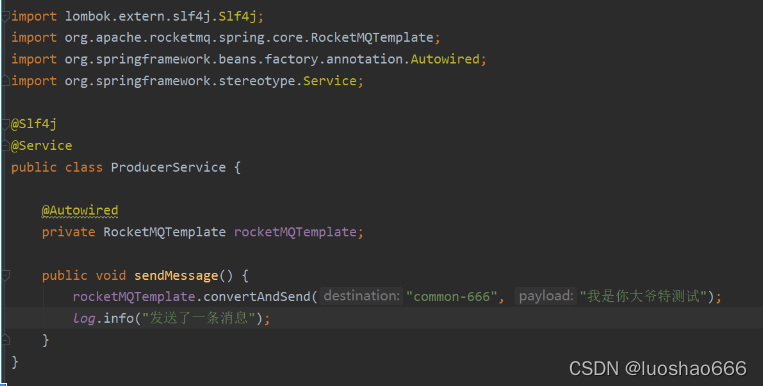
Task: Place cursor on @Slf4j annotation
Action: (34, 124)
